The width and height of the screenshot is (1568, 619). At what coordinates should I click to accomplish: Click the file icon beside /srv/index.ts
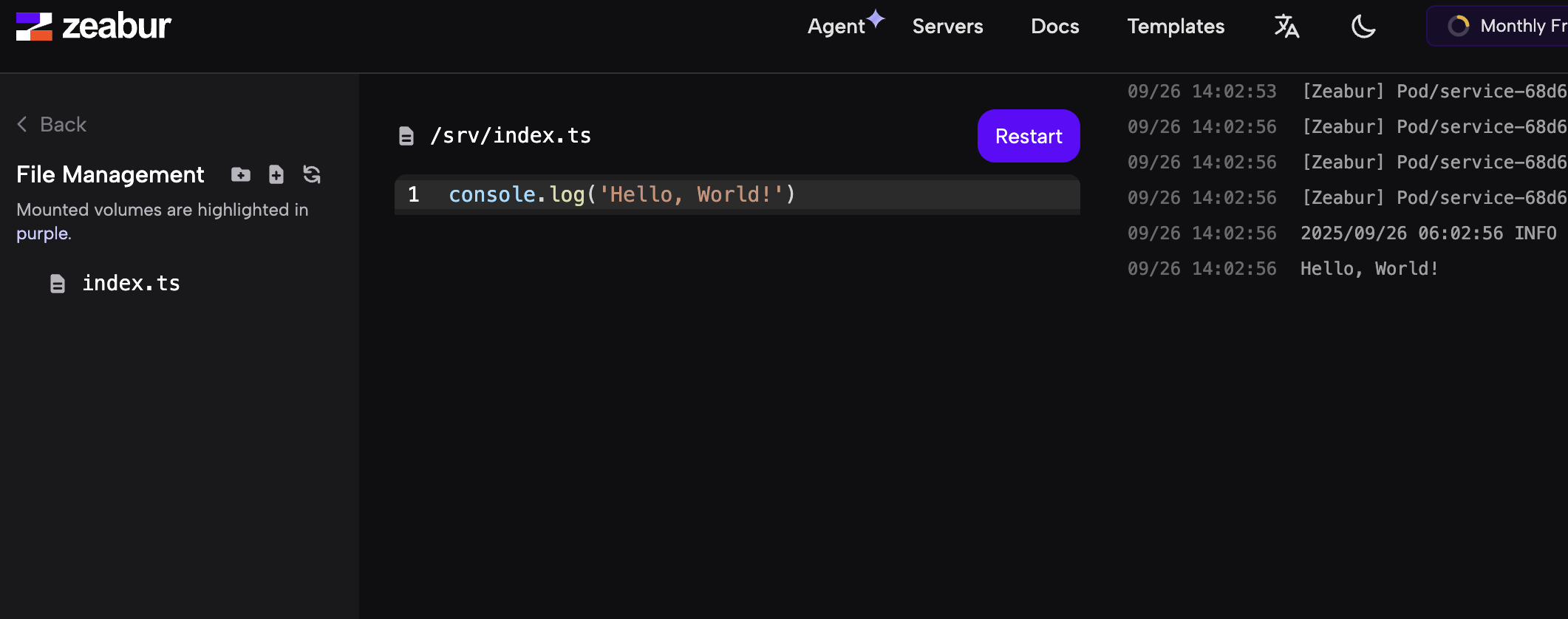[x=406, y=136]
